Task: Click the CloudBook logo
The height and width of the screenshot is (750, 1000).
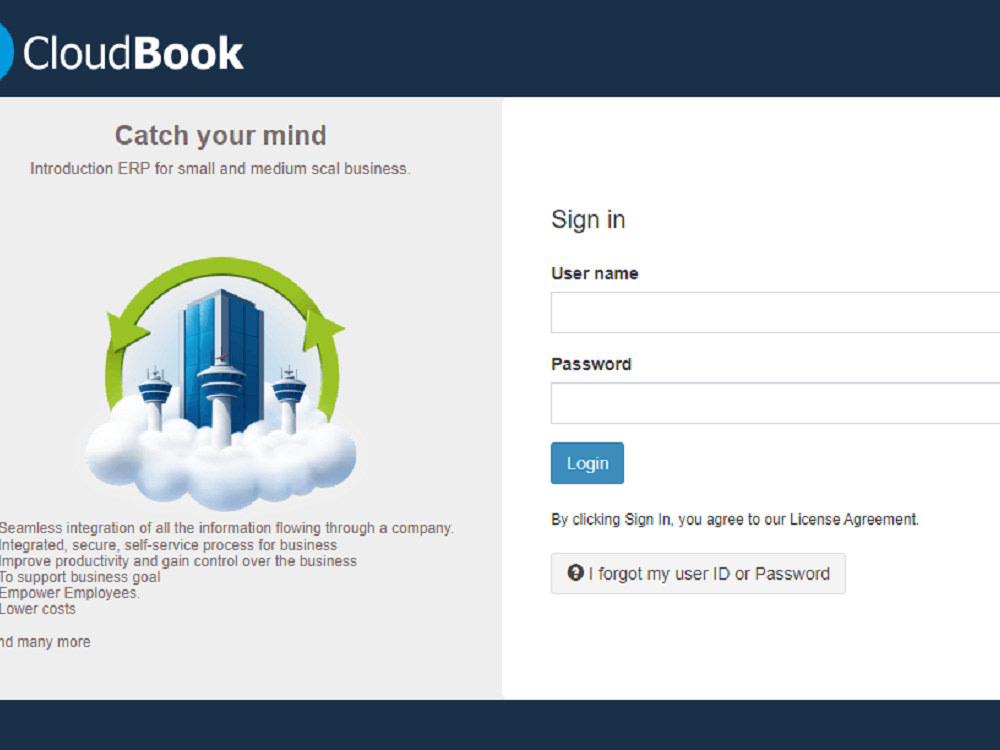Action: 121,52
